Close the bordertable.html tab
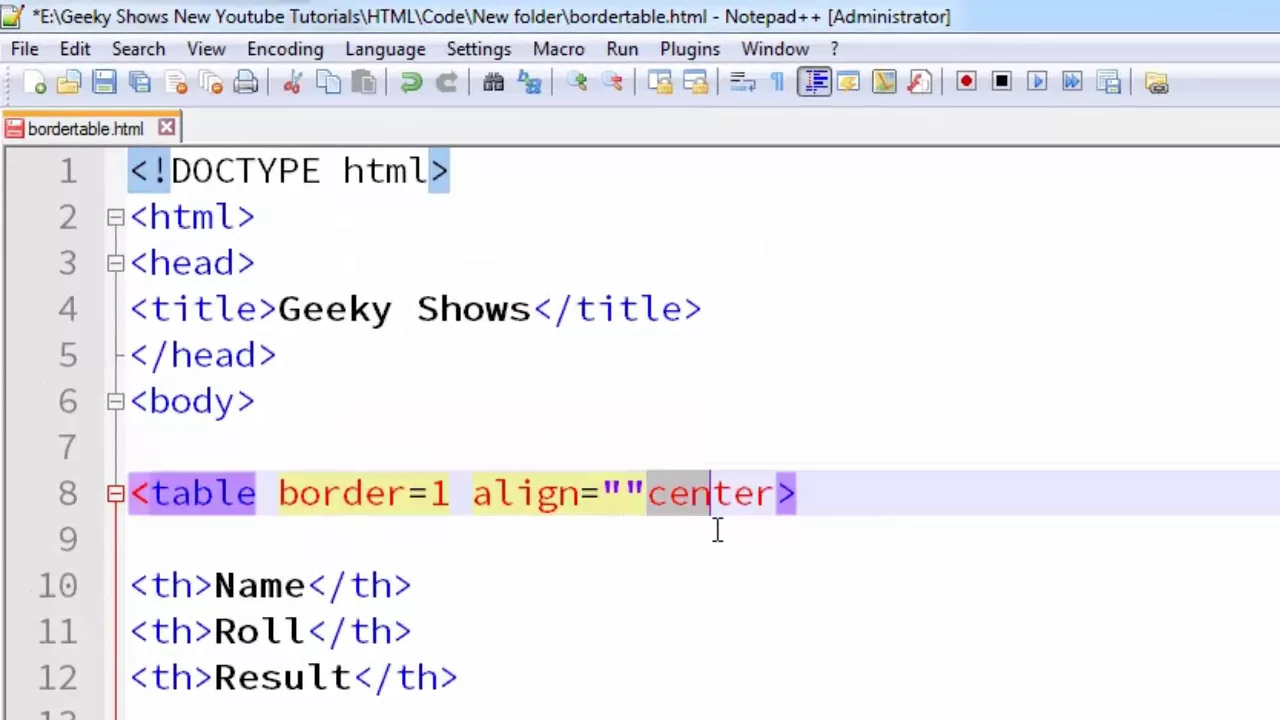1280x720 pixels. coord(167,127)
